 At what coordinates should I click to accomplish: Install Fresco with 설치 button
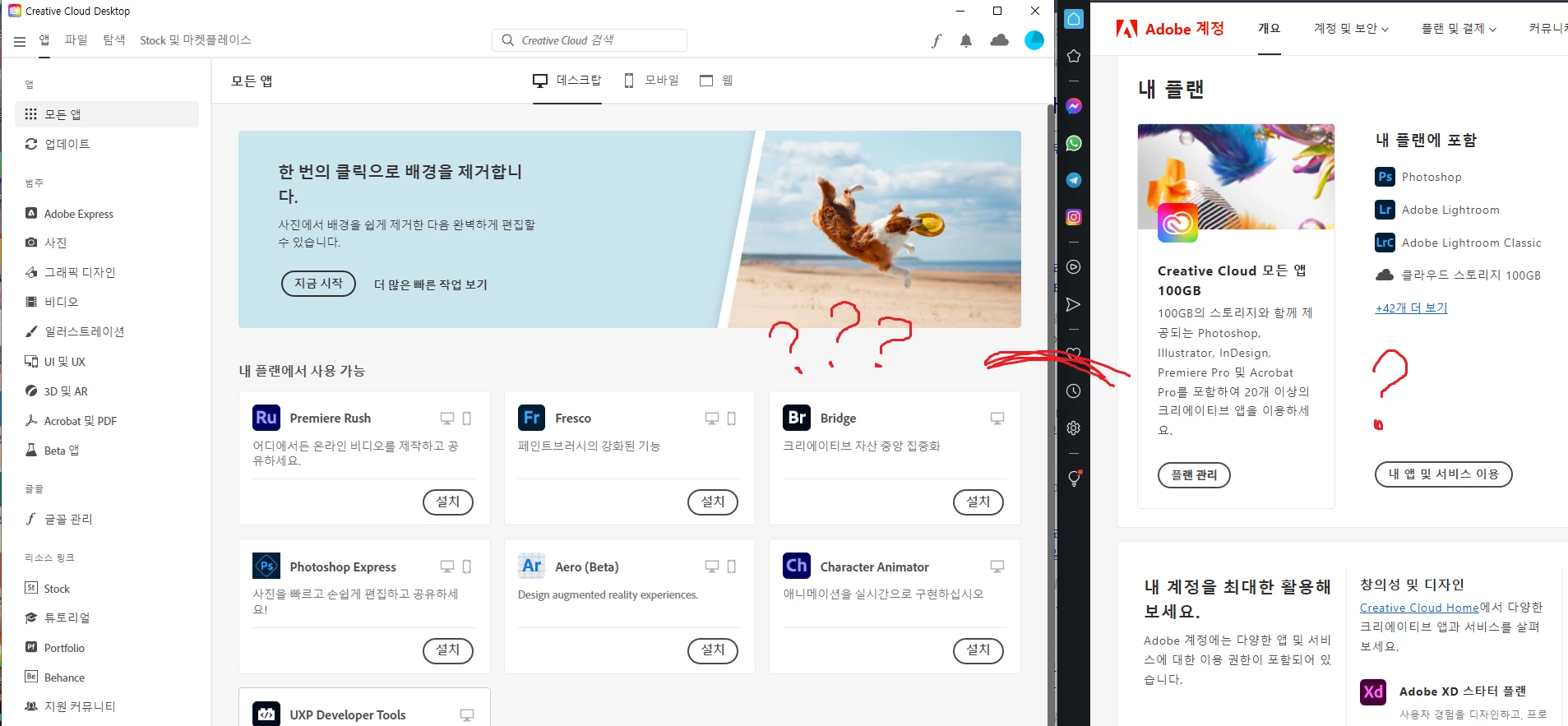[x=713, y=502]
